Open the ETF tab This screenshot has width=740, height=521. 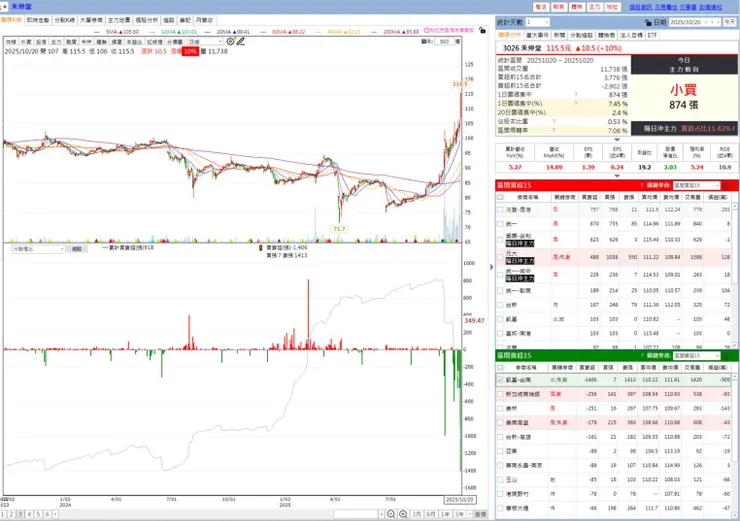(652, 35)
